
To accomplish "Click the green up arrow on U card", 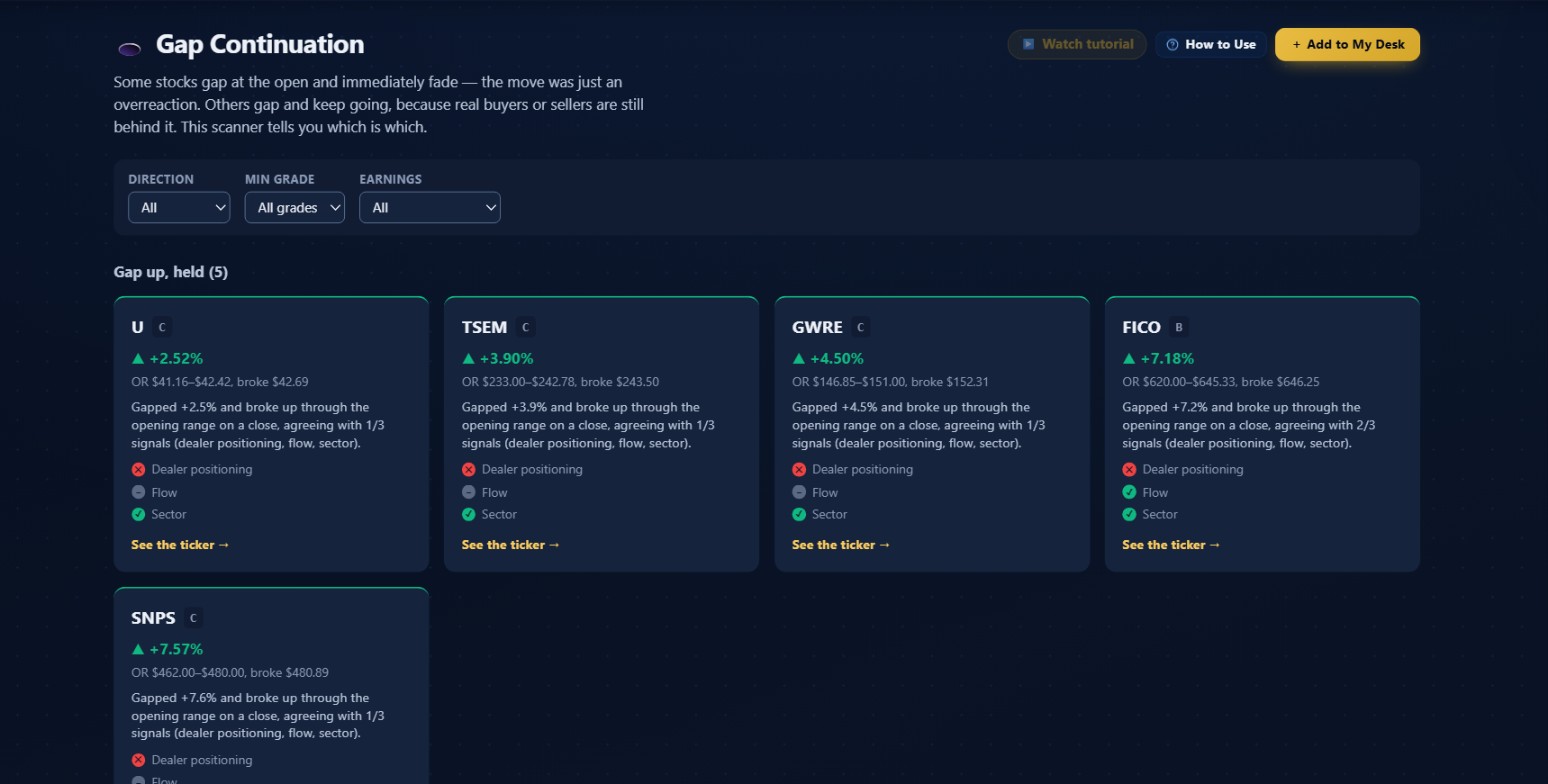I will point(138,358).
